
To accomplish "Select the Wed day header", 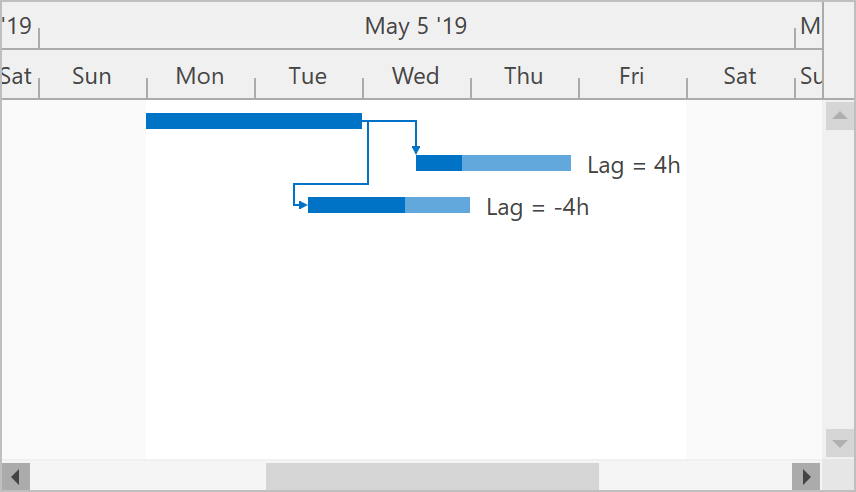I will point(416,76).
